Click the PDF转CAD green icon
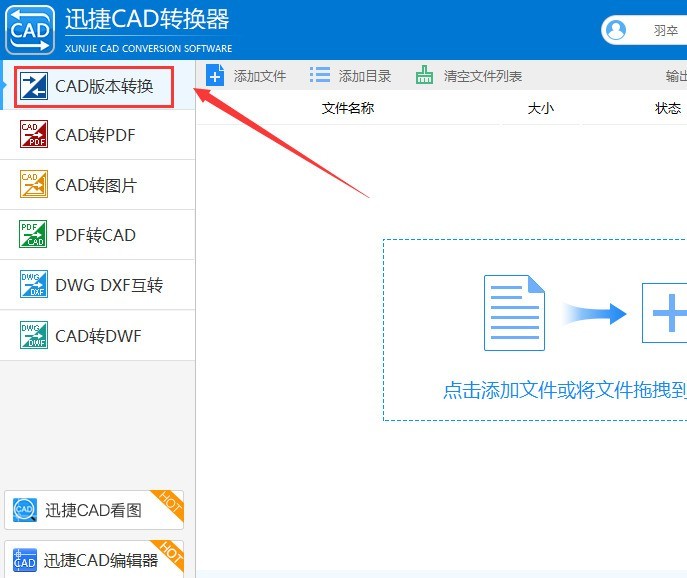Viewport: 687px width, 578px height. 34,235
